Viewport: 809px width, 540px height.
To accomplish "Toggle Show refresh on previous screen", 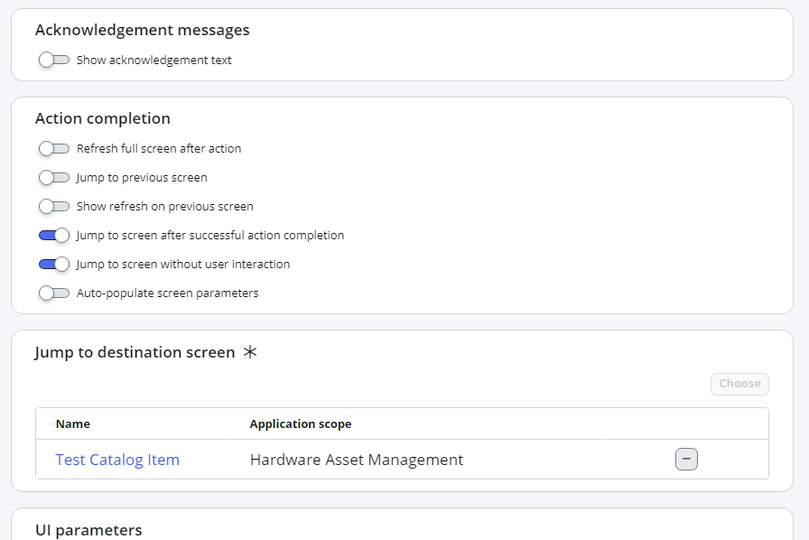I will click(x=54, y=206).
